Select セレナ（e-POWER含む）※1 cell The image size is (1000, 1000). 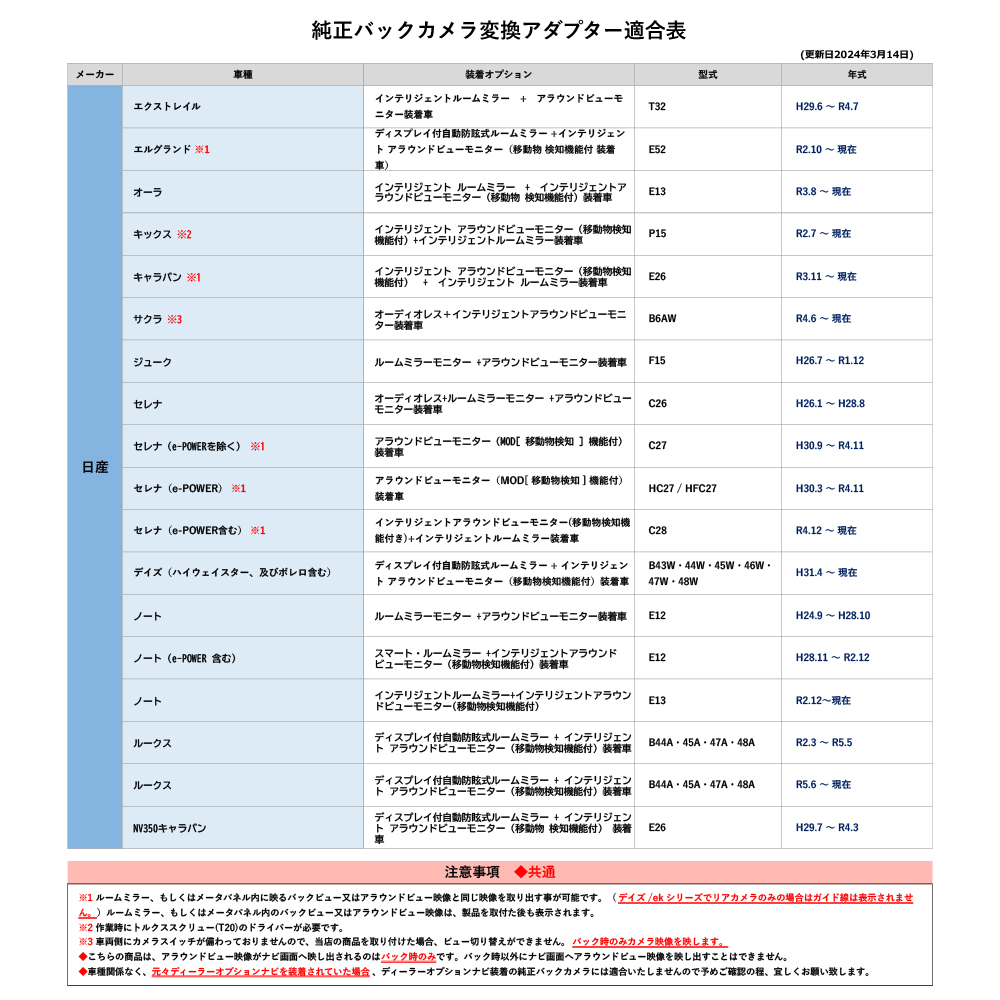[x=243, y=530]
